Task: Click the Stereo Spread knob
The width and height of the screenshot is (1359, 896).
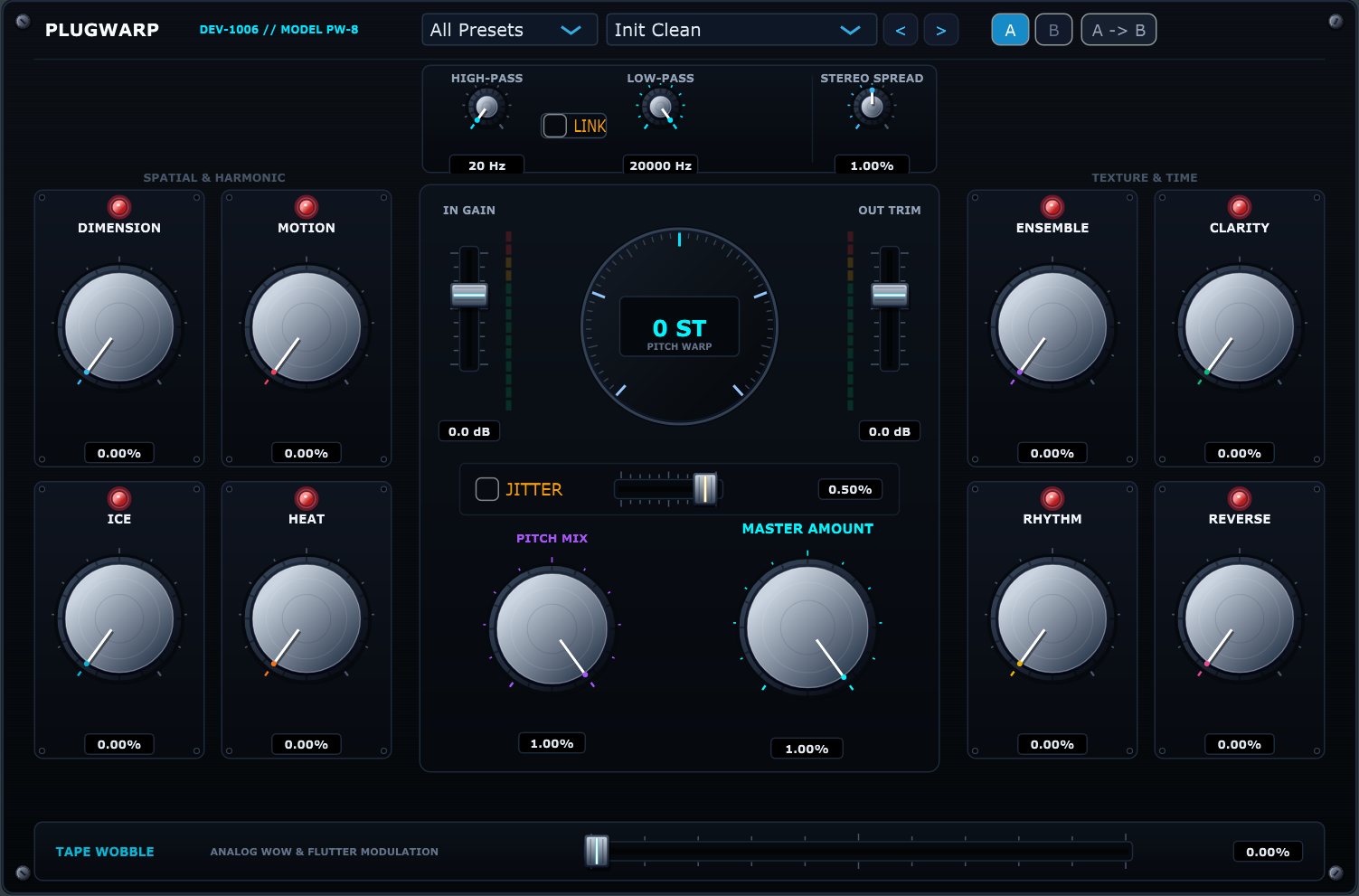Action: pyautogui.click(x=872, y=108)
